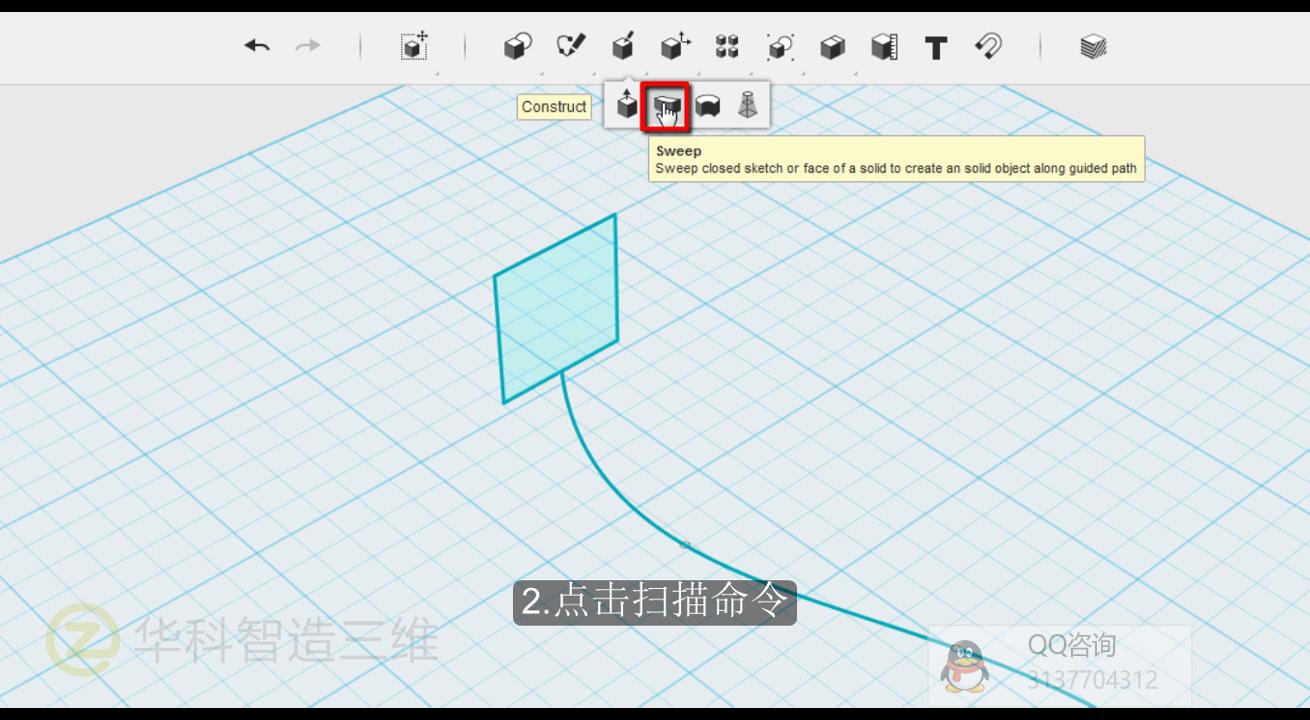
Task: Choose Loft in the Construct flyout
Action: point(748,104)
